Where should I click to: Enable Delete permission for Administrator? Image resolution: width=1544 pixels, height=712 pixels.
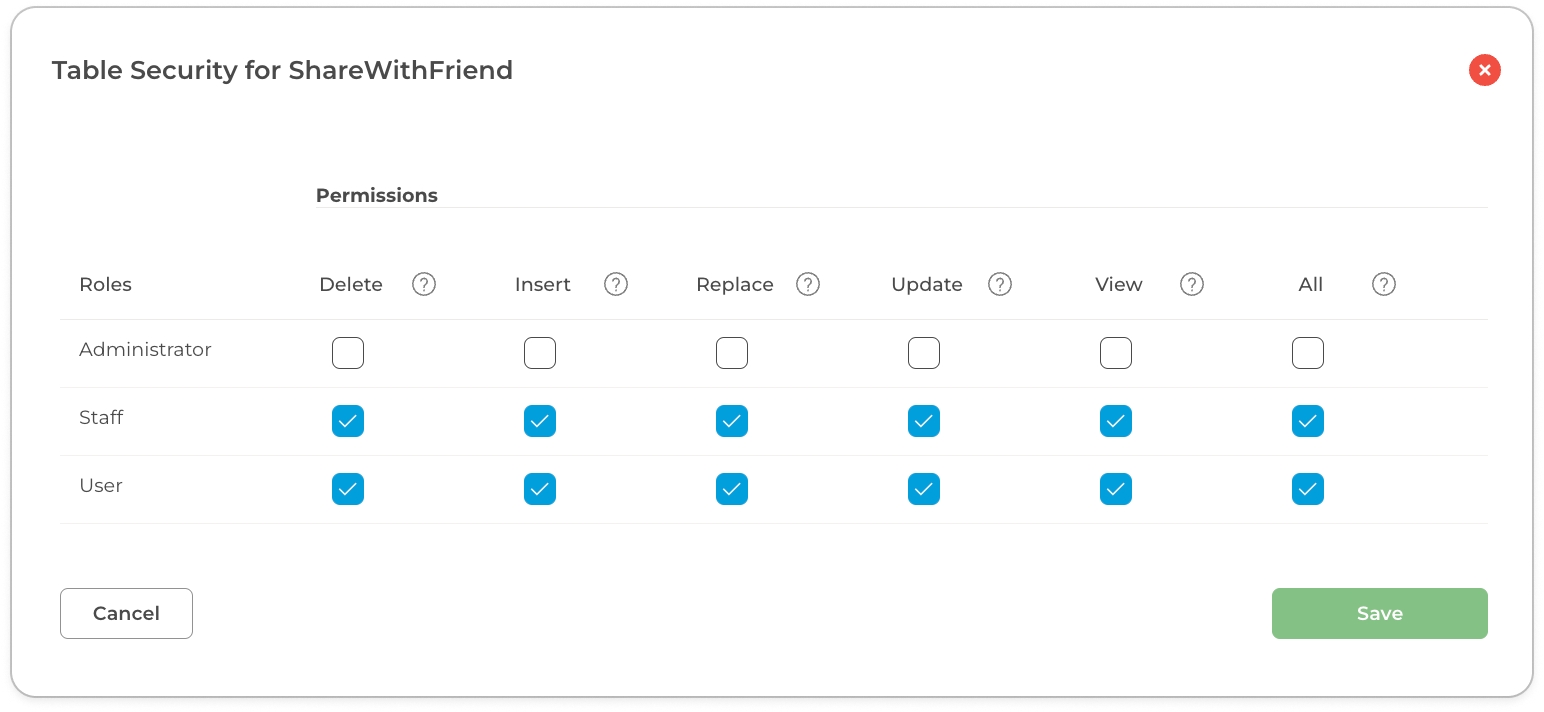[348, 353]
